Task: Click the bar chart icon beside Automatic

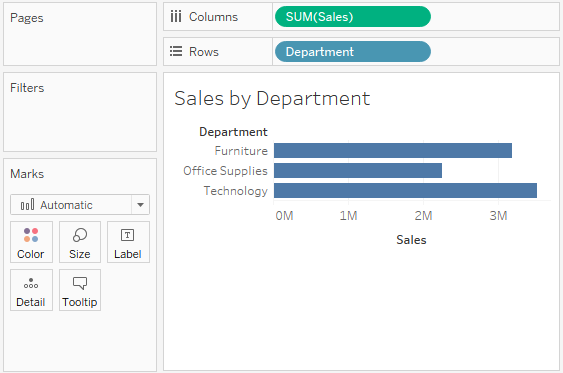Action: [x=28, y=205]
